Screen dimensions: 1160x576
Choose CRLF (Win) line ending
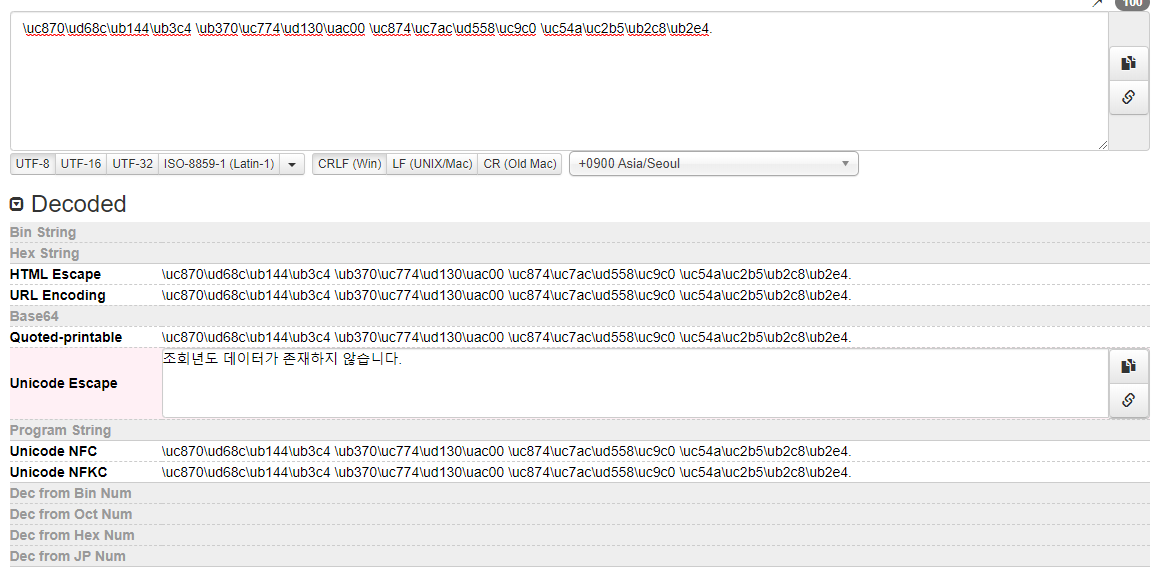coord(350,163)
